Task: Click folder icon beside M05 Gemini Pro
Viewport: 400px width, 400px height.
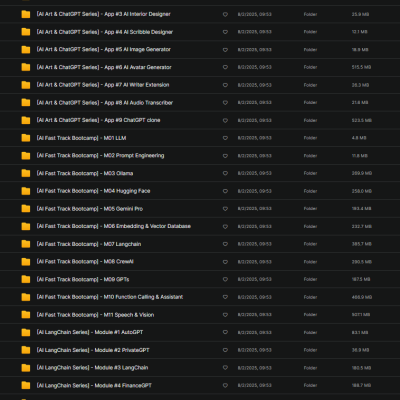Action: pyautogui.click(x=26, y=208)
